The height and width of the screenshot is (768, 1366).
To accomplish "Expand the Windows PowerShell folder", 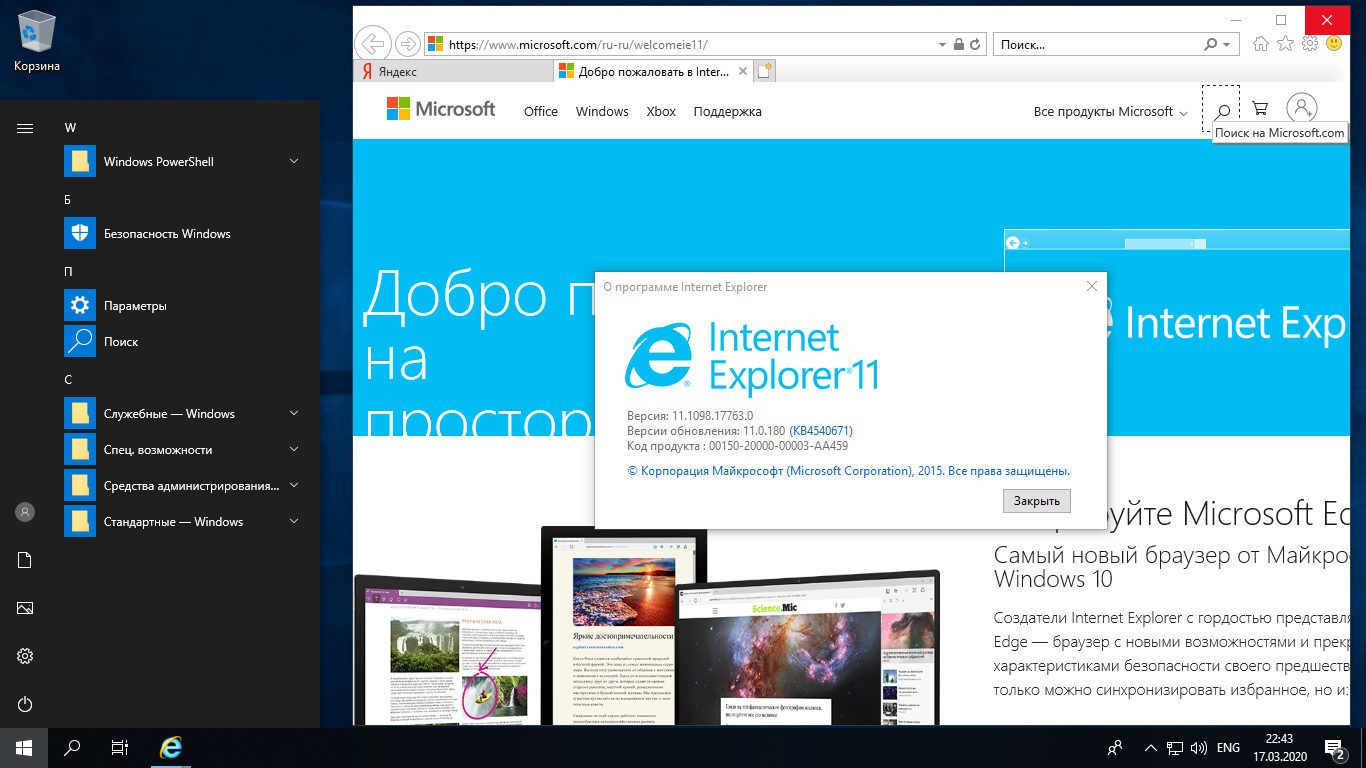I will (x=182, y=162).
